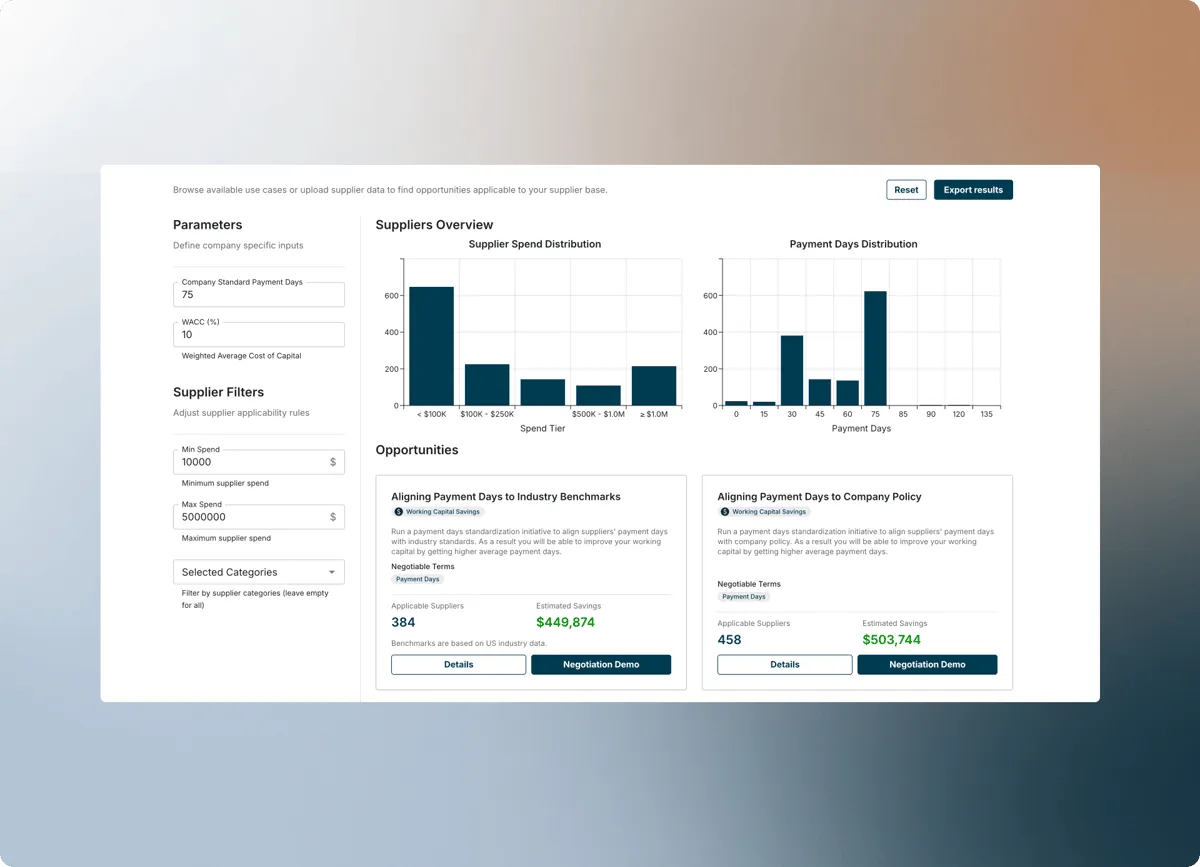Screen dimensions: 1200x867
Task: Click 'Aligning Payment Days to Industry Benchmarks' title
Action: point(506,496)
